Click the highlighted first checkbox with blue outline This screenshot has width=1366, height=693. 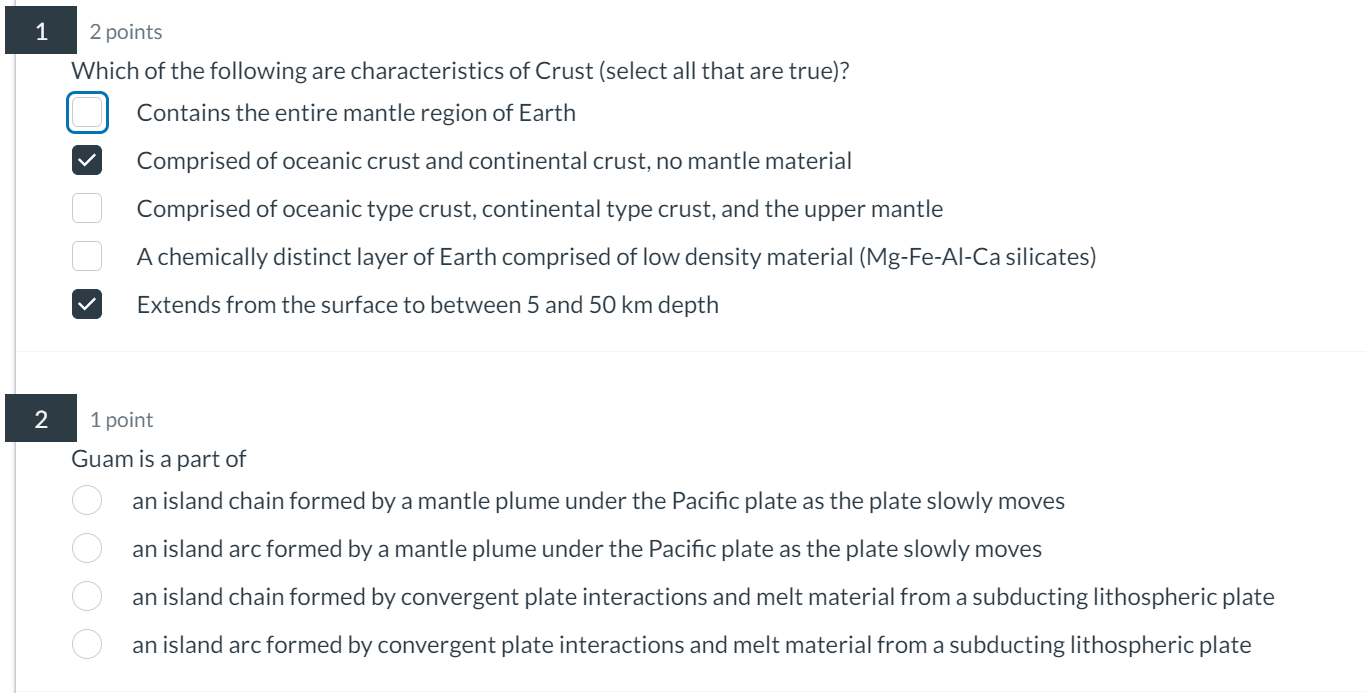pyautogui.click(x=87, y=112)
